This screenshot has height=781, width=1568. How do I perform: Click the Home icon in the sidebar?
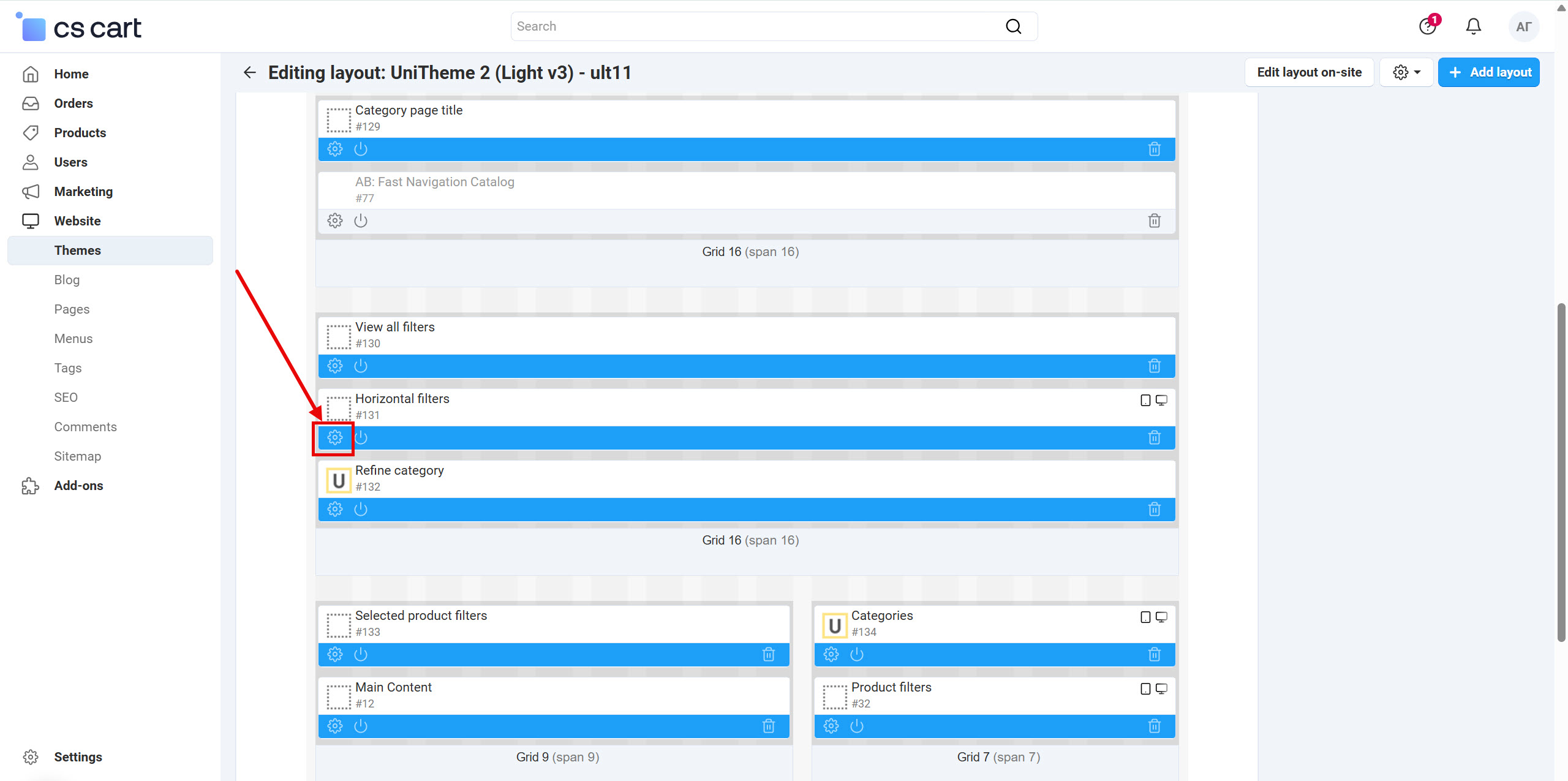click(x=30, y=74)
